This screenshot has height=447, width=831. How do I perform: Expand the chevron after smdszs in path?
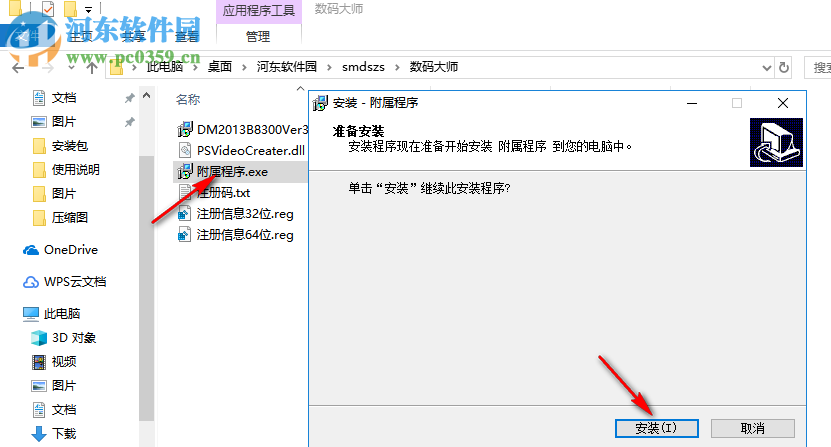(x=397, y=67)
